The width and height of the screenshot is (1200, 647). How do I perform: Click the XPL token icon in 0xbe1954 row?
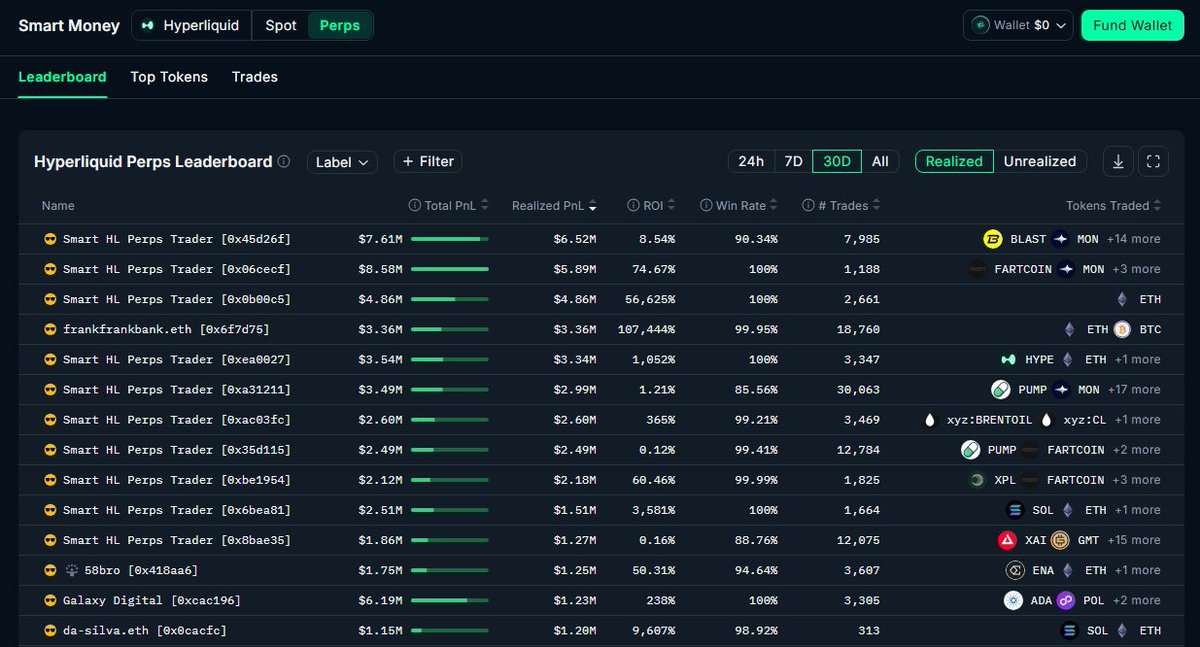coord(977,480)
